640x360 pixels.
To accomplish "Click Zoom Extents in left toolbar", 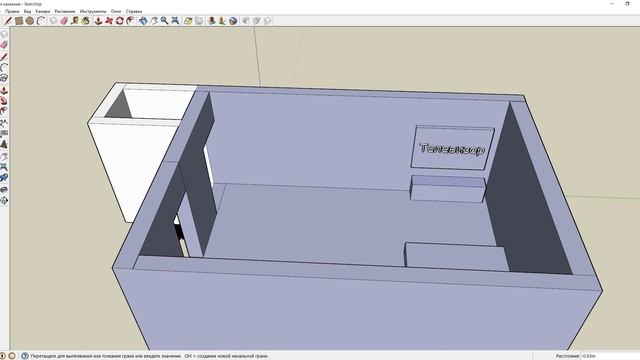I will click(x=4, y=167).
